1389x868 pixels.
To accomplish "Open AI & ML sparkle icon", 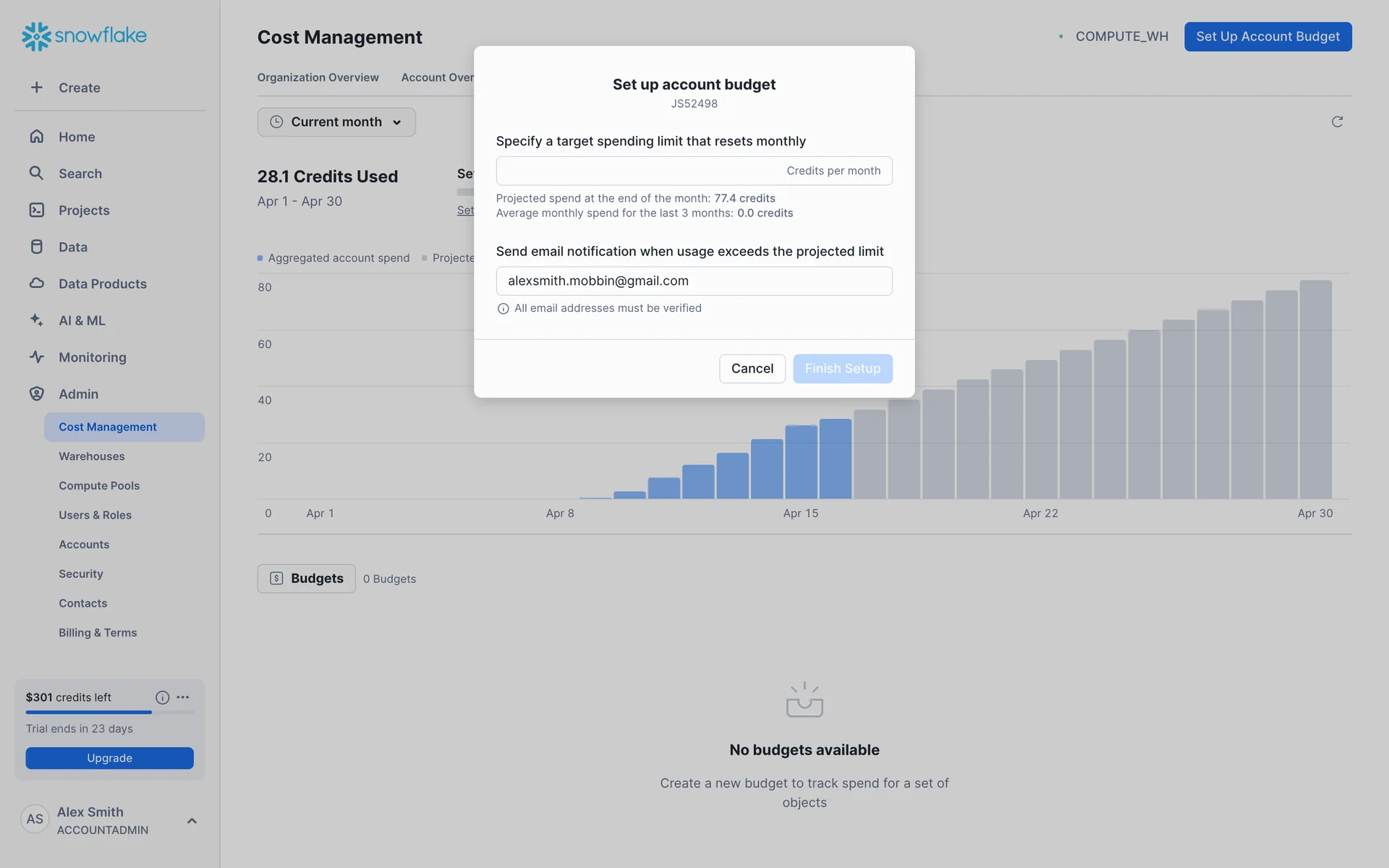I will coord(36,320).
